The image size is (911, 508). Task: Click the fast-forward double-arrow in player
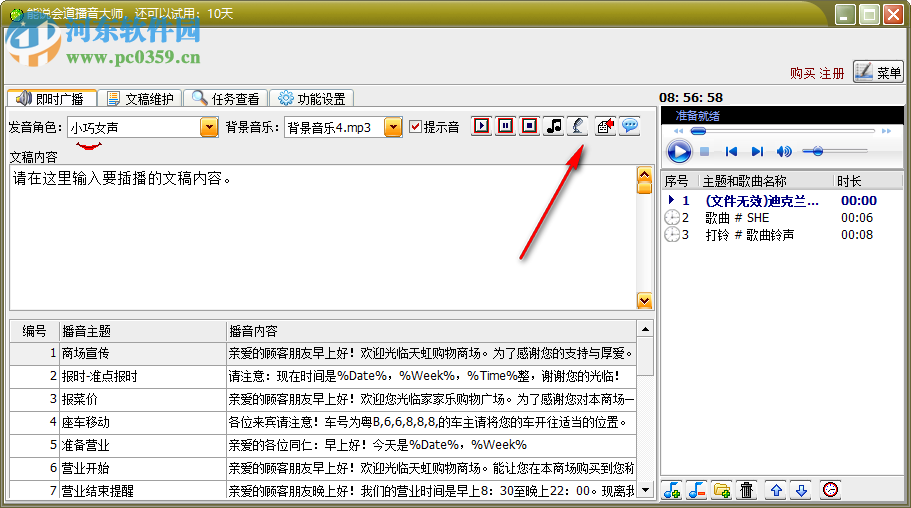point(886,131)
